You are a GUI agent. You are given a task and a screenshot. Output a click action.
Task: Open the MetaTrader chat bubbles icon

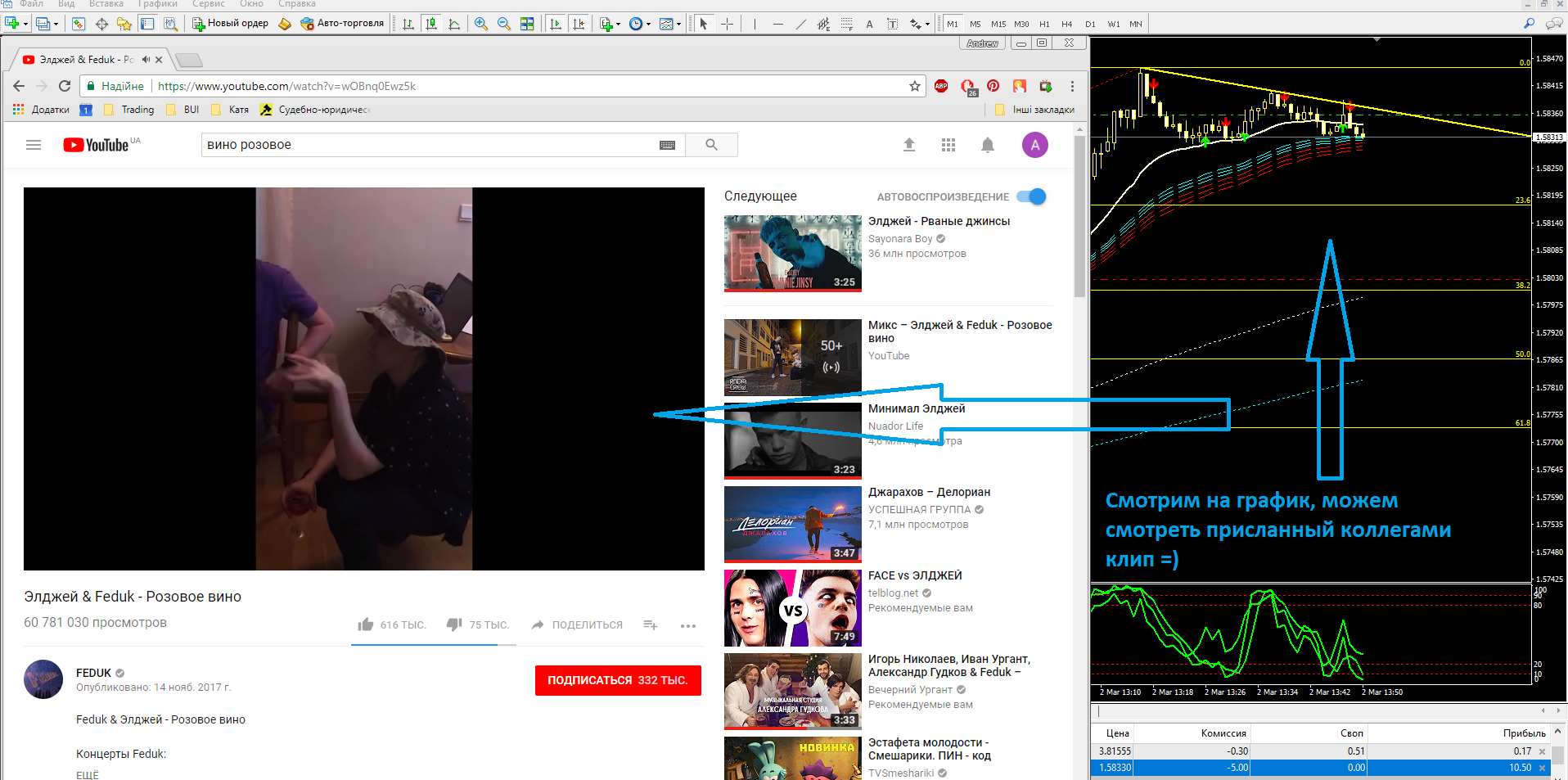[1554, 24]
